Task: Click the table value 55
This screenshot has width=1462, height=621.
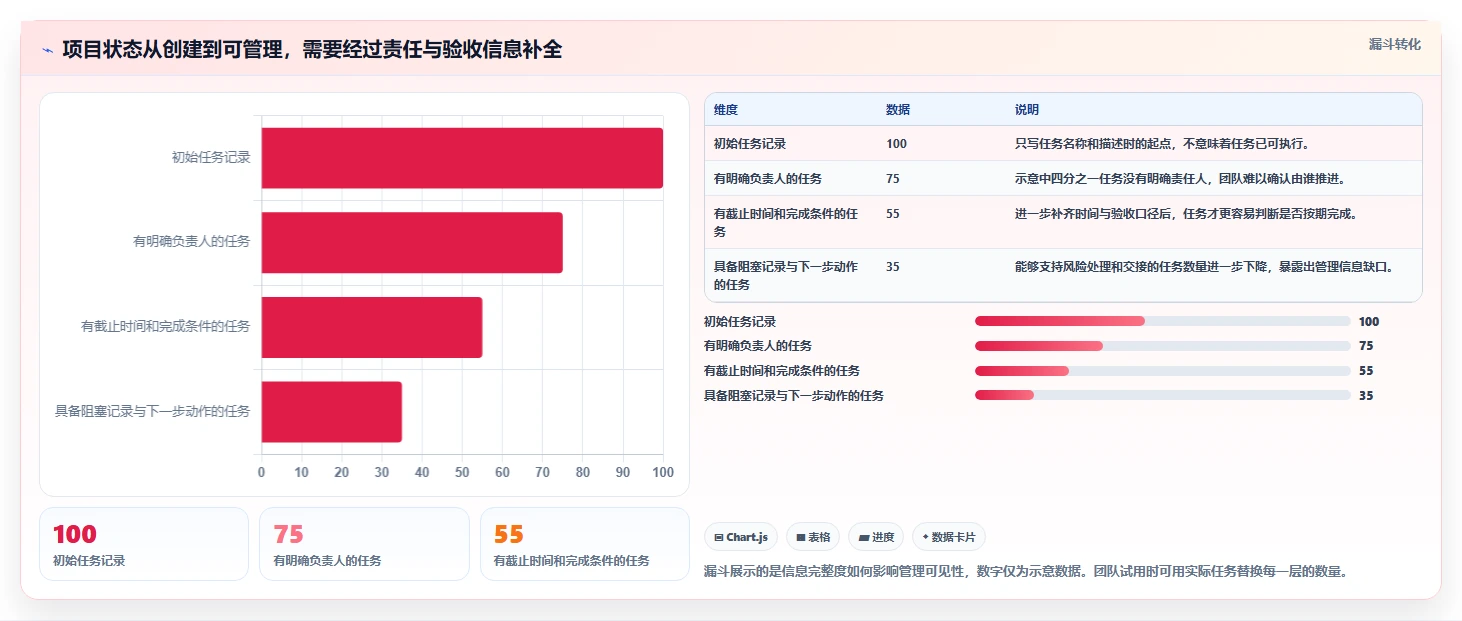Action: 893,214
